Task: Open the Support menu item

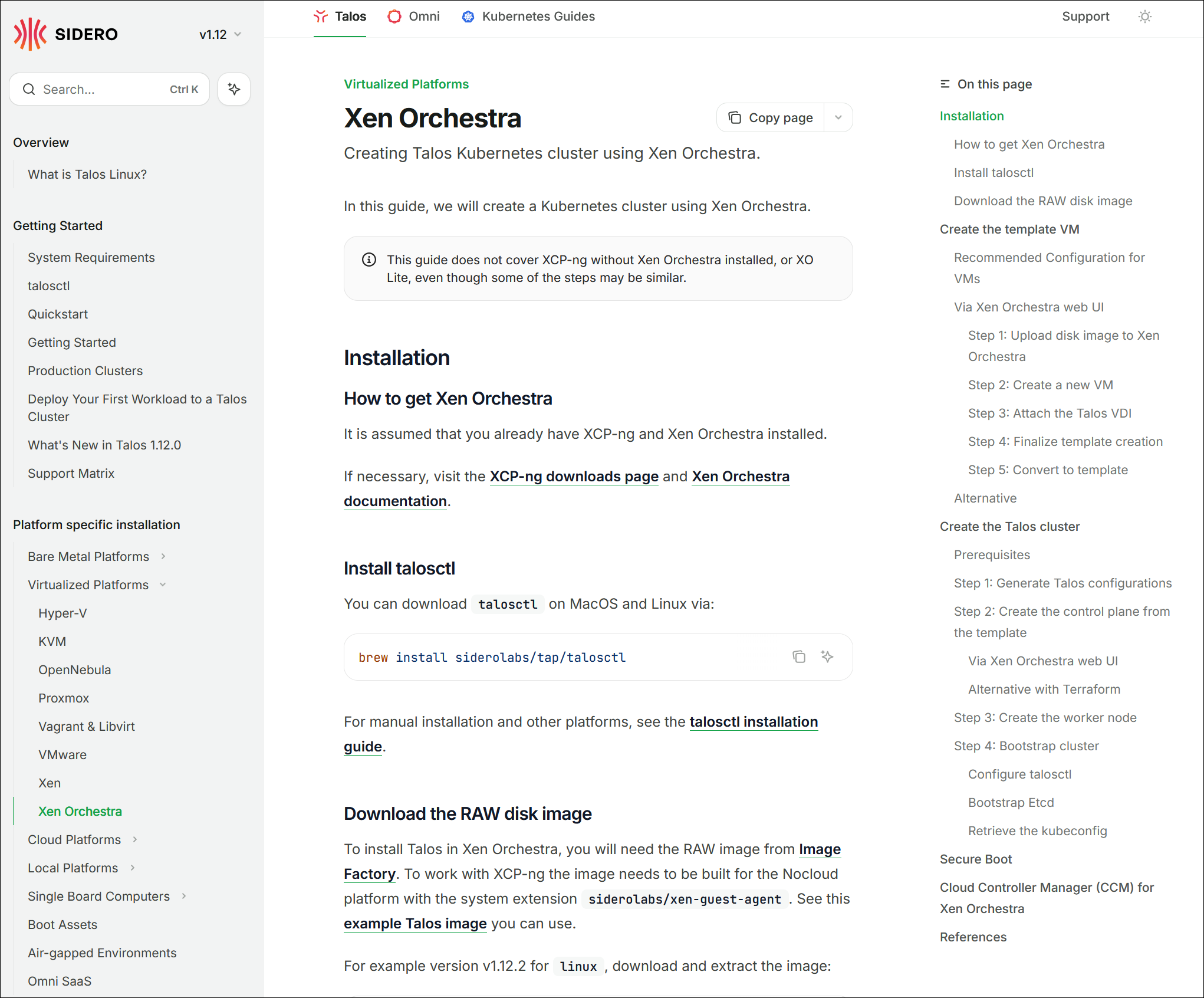Action: [x=1085, y=17]
